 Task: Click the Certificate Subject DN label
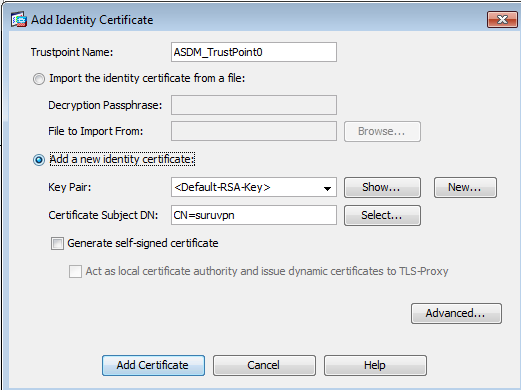tap(103, 215)
